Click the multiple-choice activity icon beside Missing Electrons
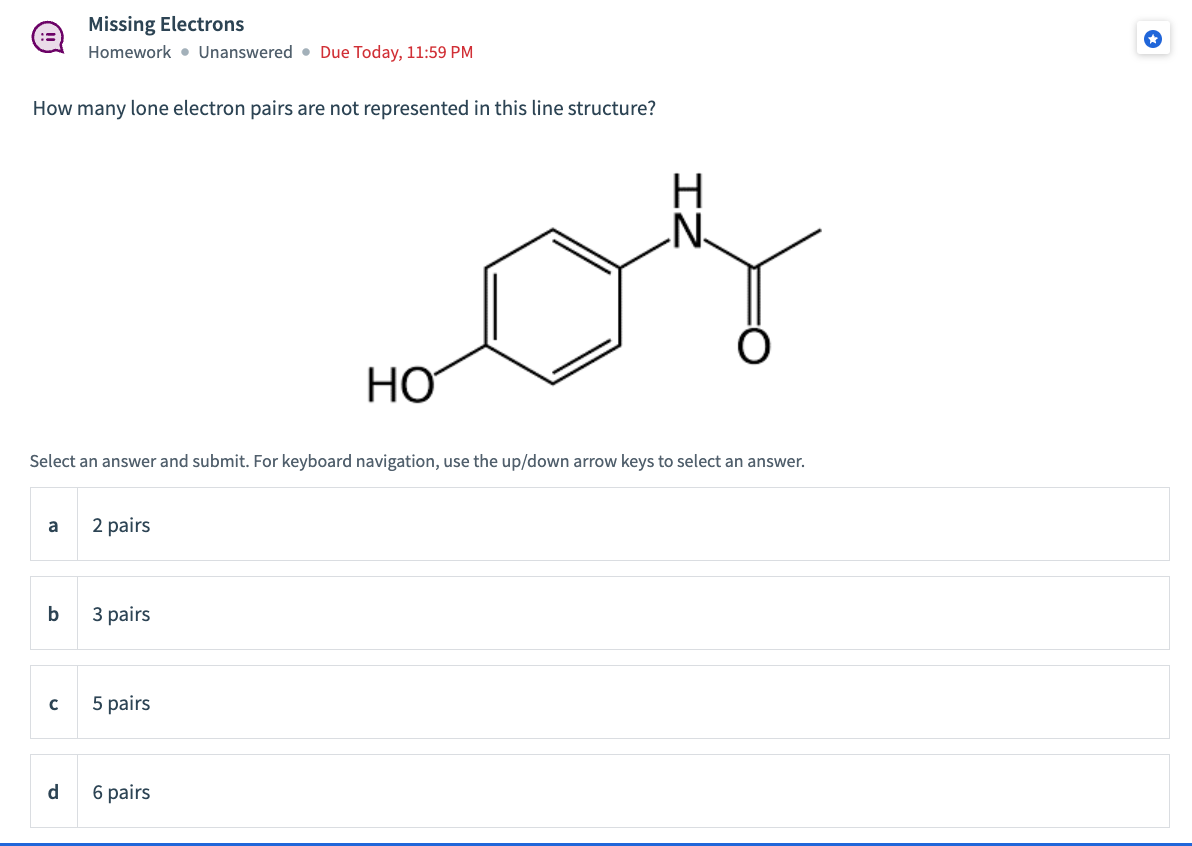 [x=47, y=36]
